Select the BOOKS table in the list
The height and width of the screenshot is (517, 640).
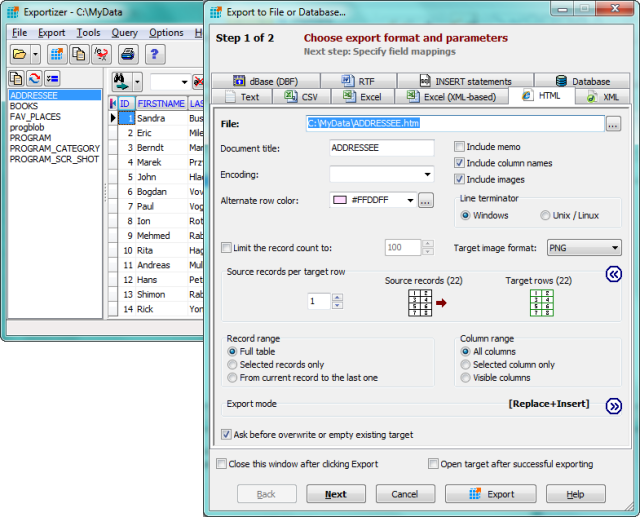(x=24, y=105)
